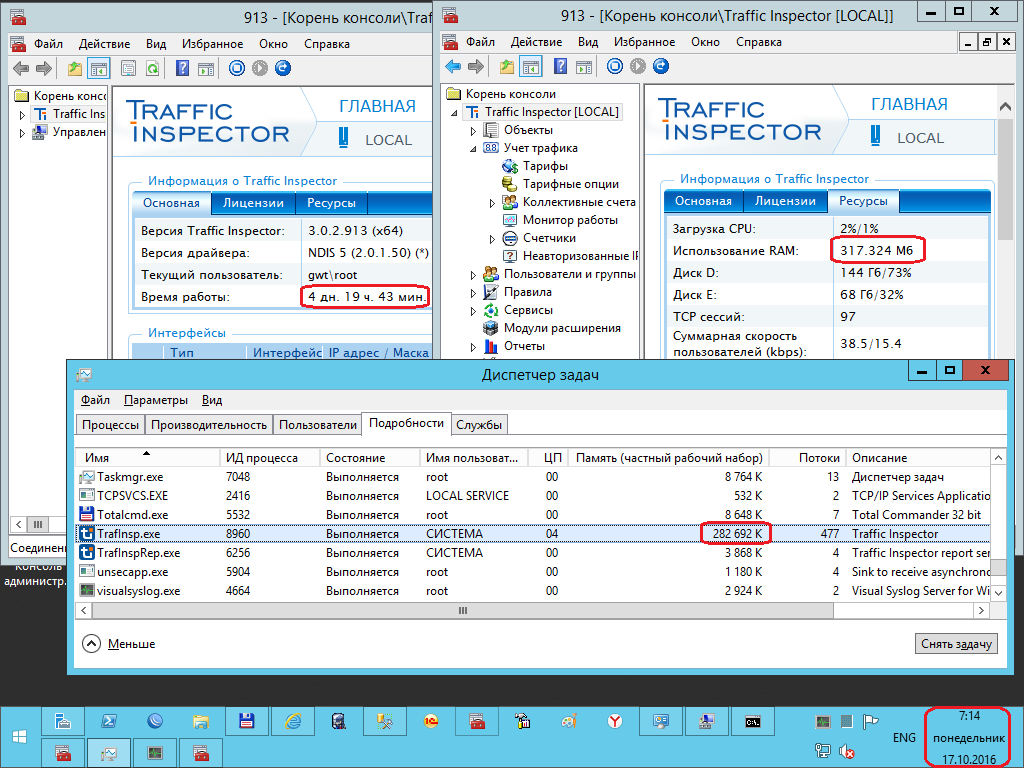Switch to Процессы tab in Task Manager
The image size is (1024, 768).
pyautogui.click(x=110, y=424)
